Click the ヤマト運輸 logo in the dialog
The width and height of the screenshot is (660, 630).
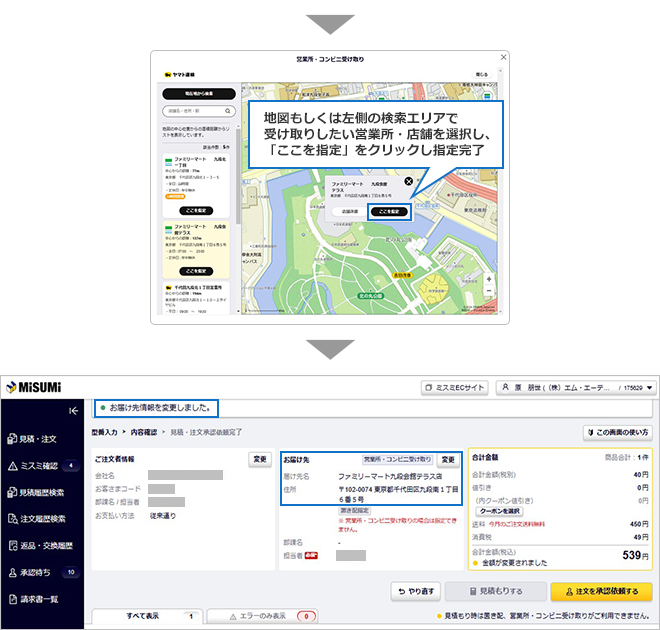click(x=180, y=74)
